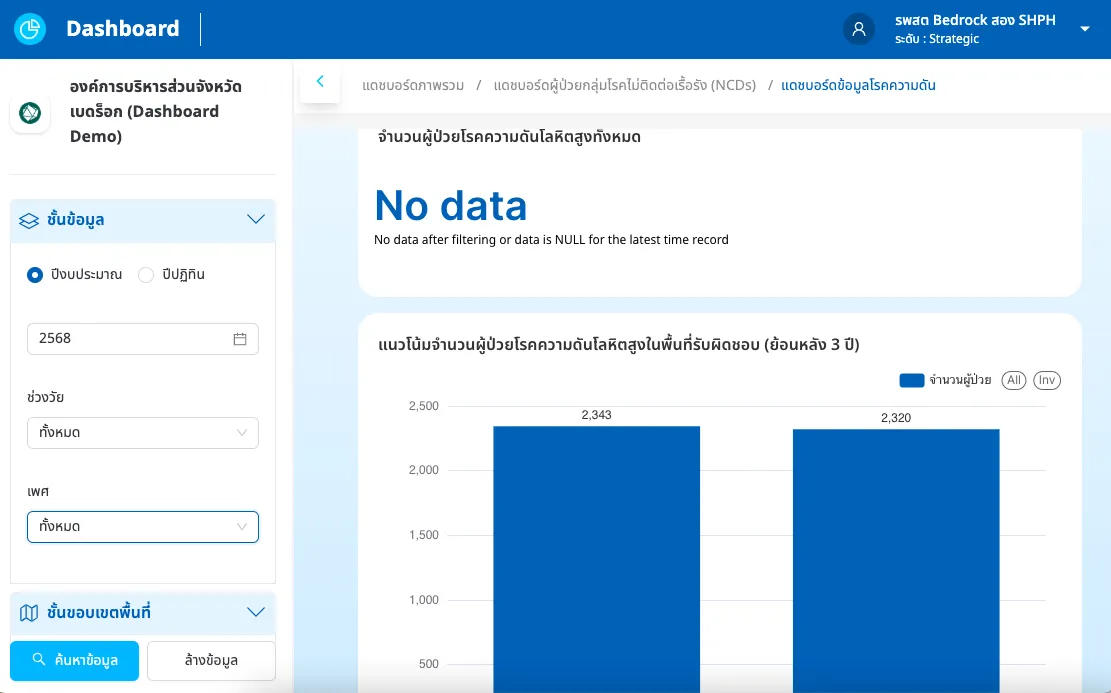The height and width of the screenshot is (693, 1111).
Task: Click the user profile avatar icon
Action: [858, 29]
